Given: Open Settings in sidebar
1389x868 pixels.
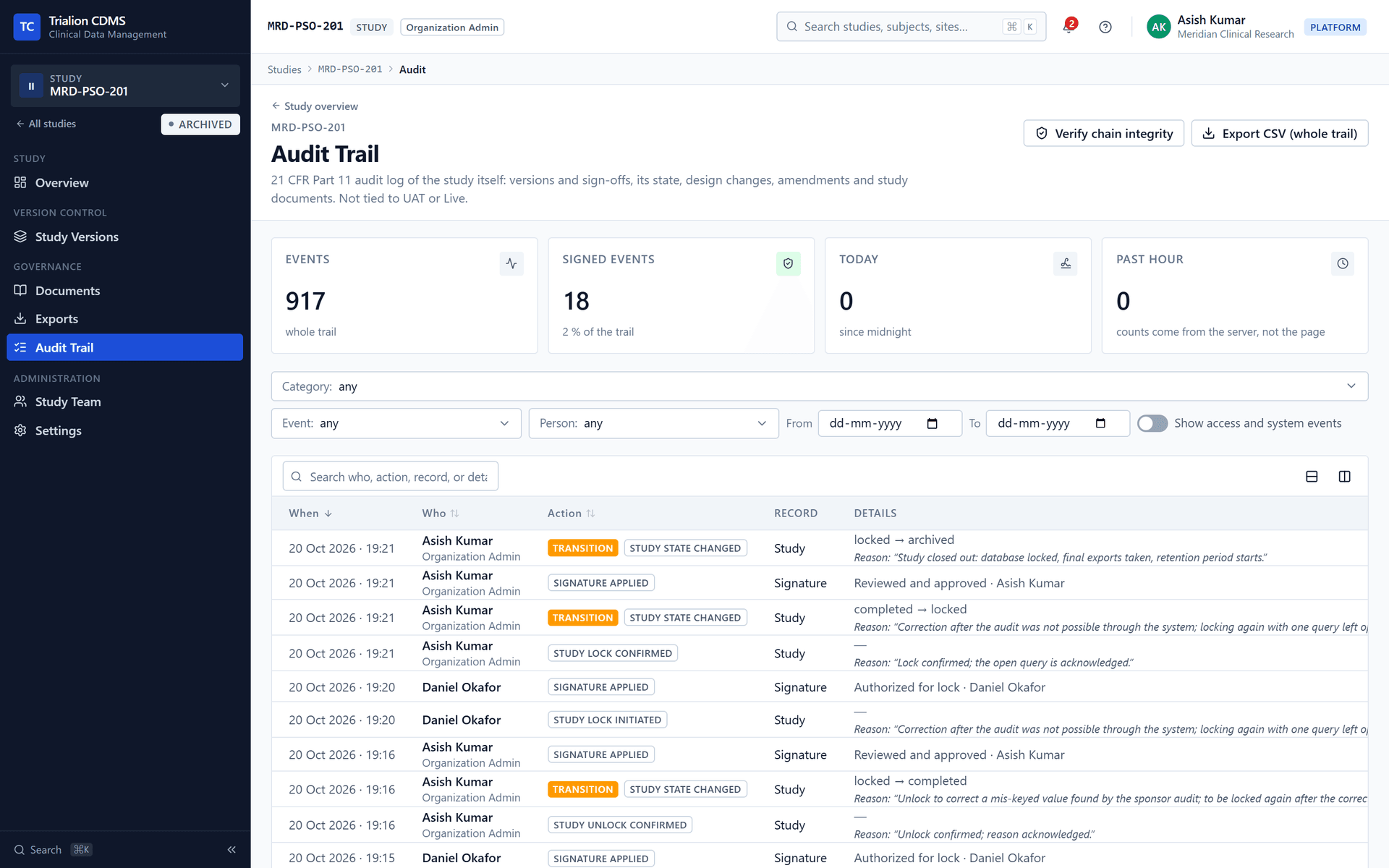Looking at the screenshot, I should [124, 430].
